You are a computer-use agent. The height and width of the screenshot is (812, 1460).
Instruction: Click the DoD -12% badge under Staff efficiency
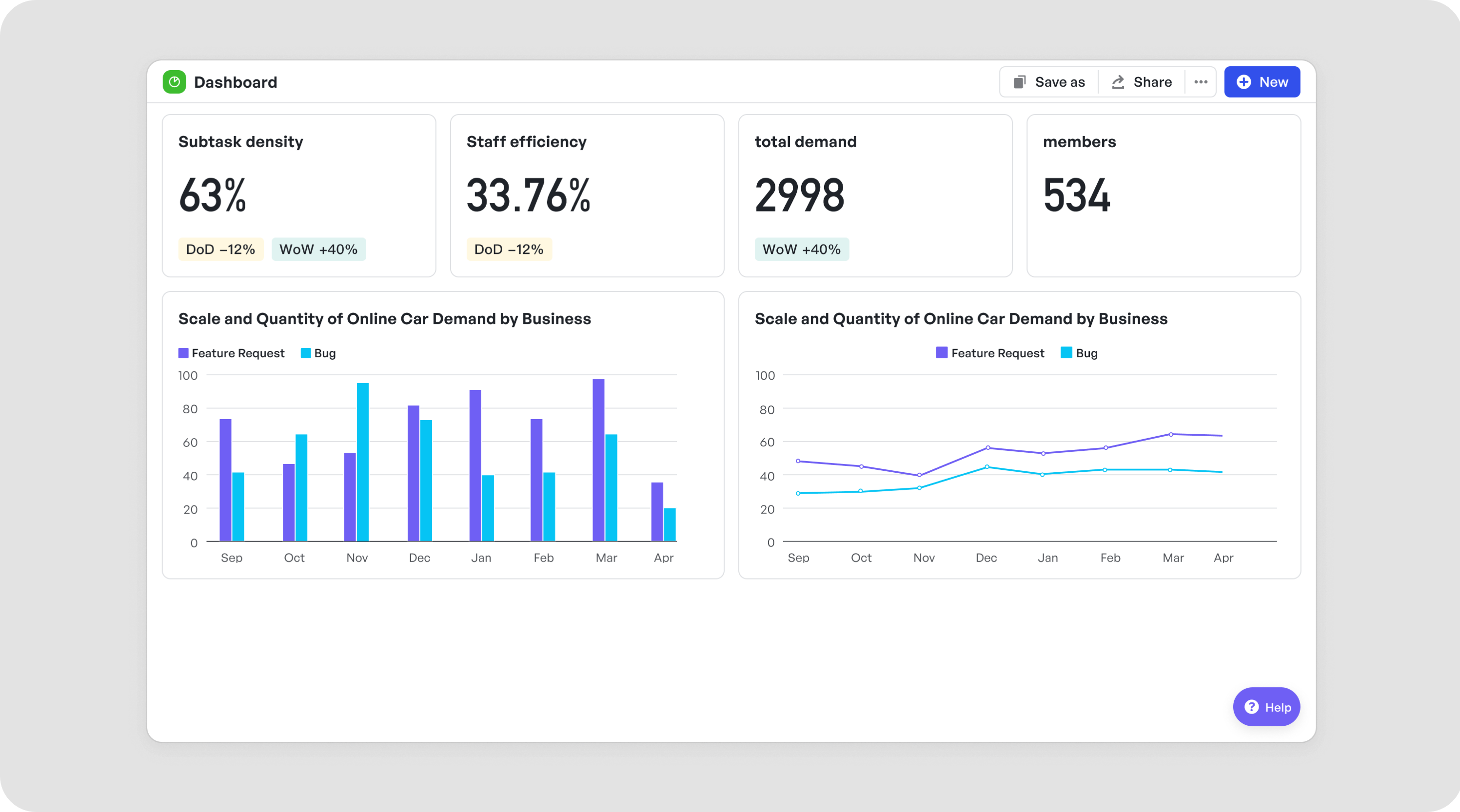click(509, 250)
